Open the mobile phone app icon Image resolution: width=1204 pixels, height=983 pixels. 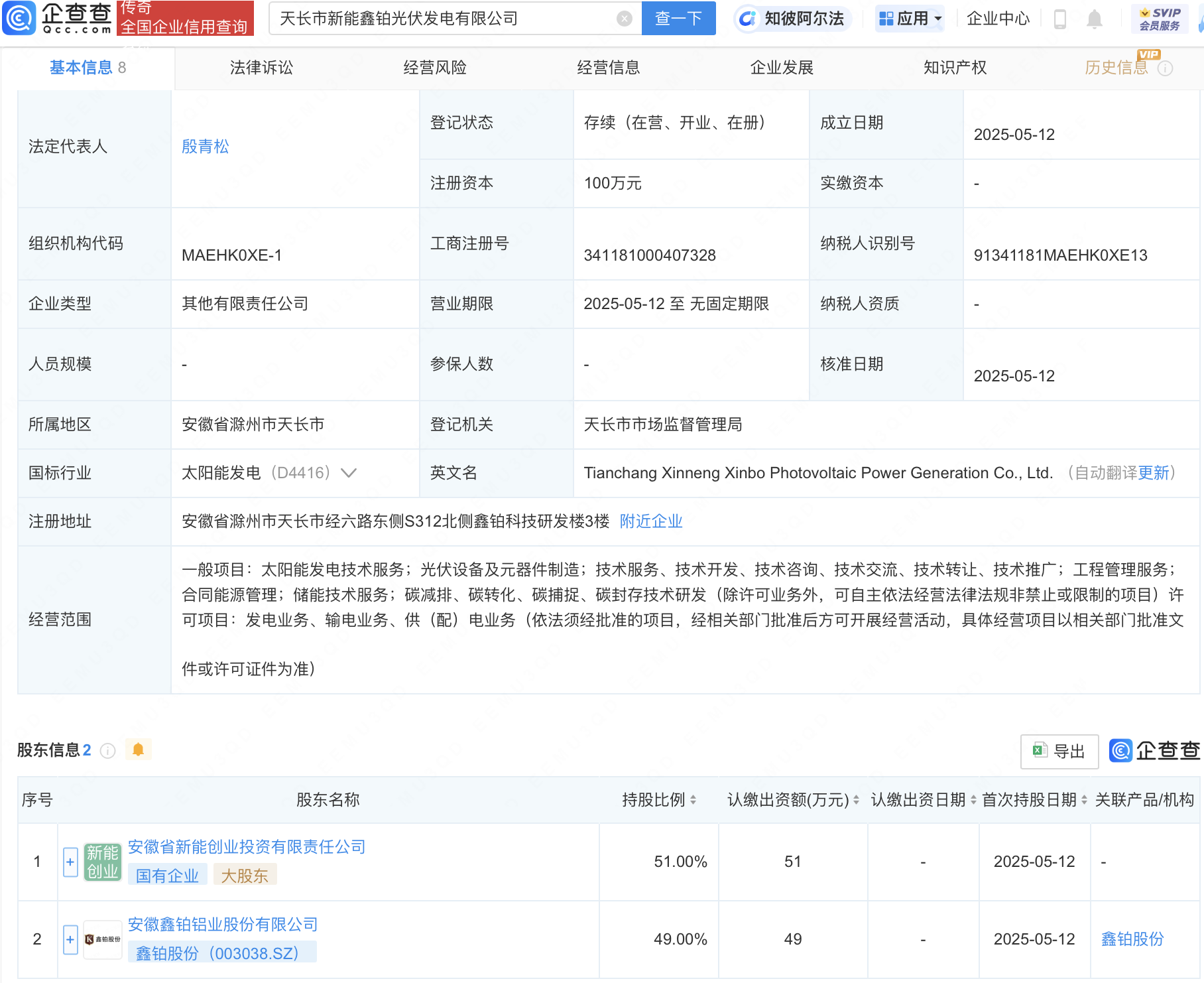pos(1059,19)
